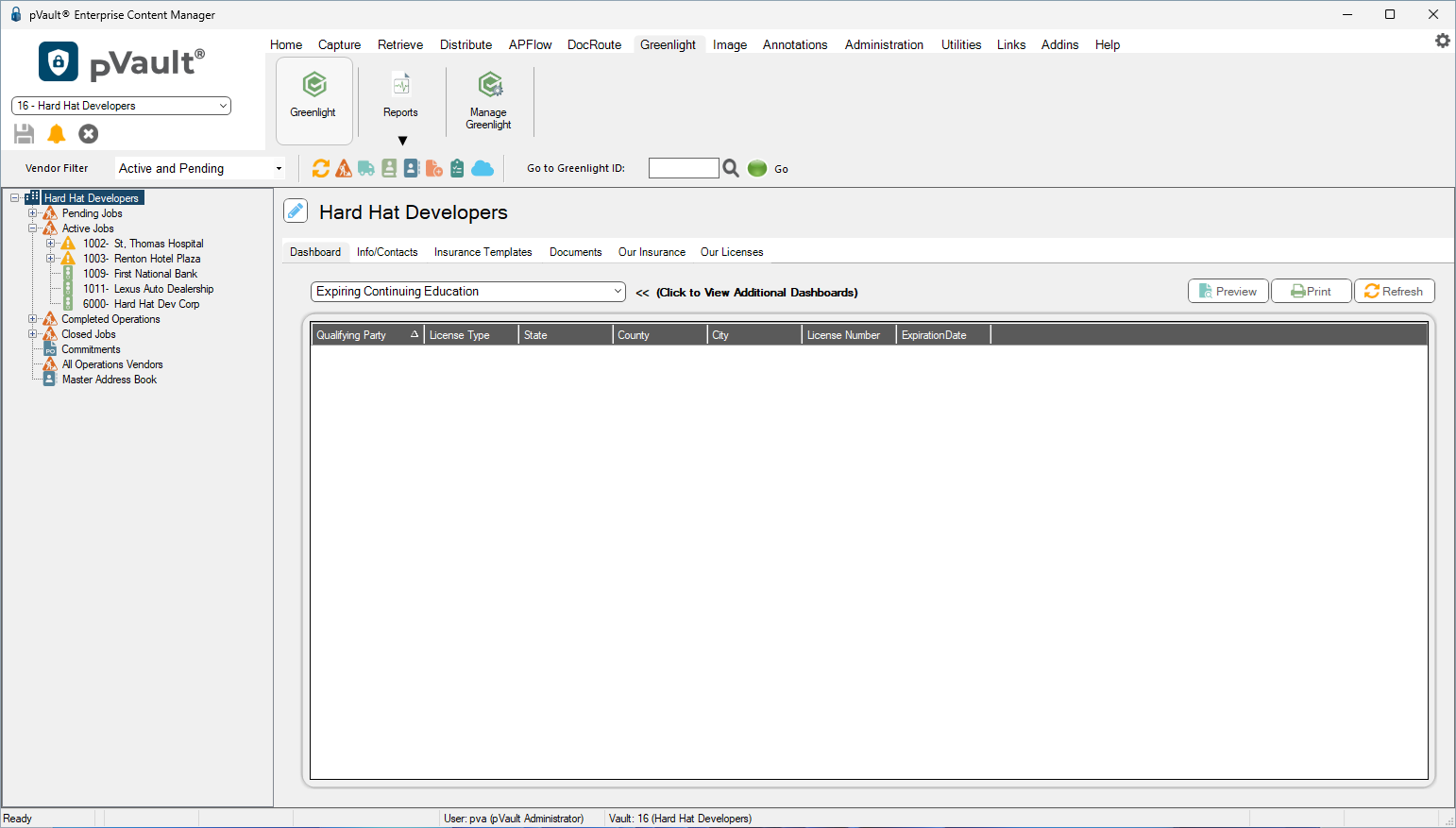Click Commitments PO document icon

[50, 349]
